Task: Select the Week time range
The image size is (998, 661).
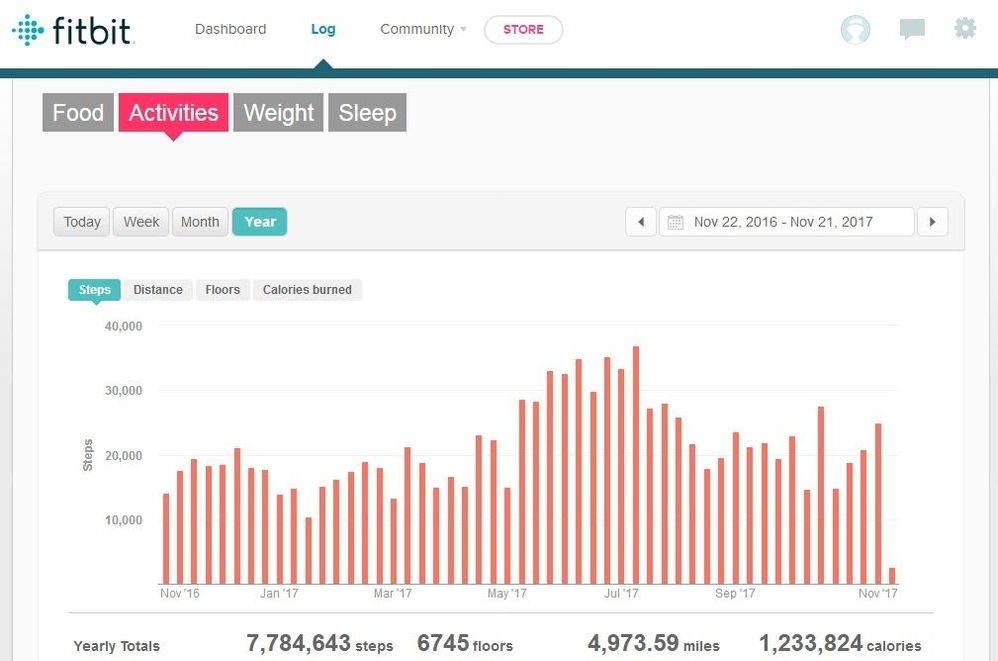Action: (141, 222)
